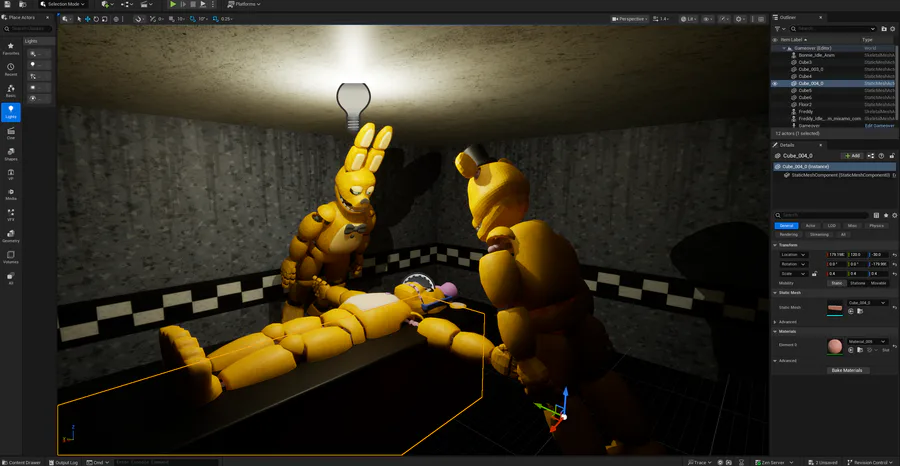Open the Static Mesh Cube_004_0 asset dropdown

[867, 302]
